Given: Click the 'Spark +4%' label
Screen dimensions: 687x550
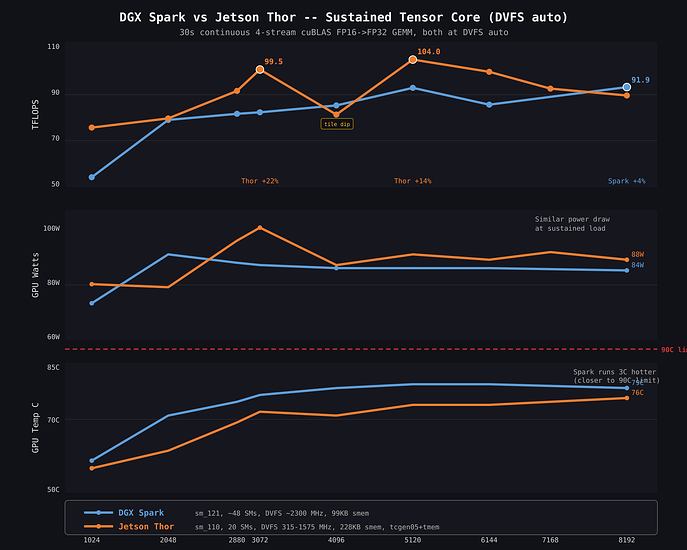Looking at the screenshot, I should click(627, 181).
